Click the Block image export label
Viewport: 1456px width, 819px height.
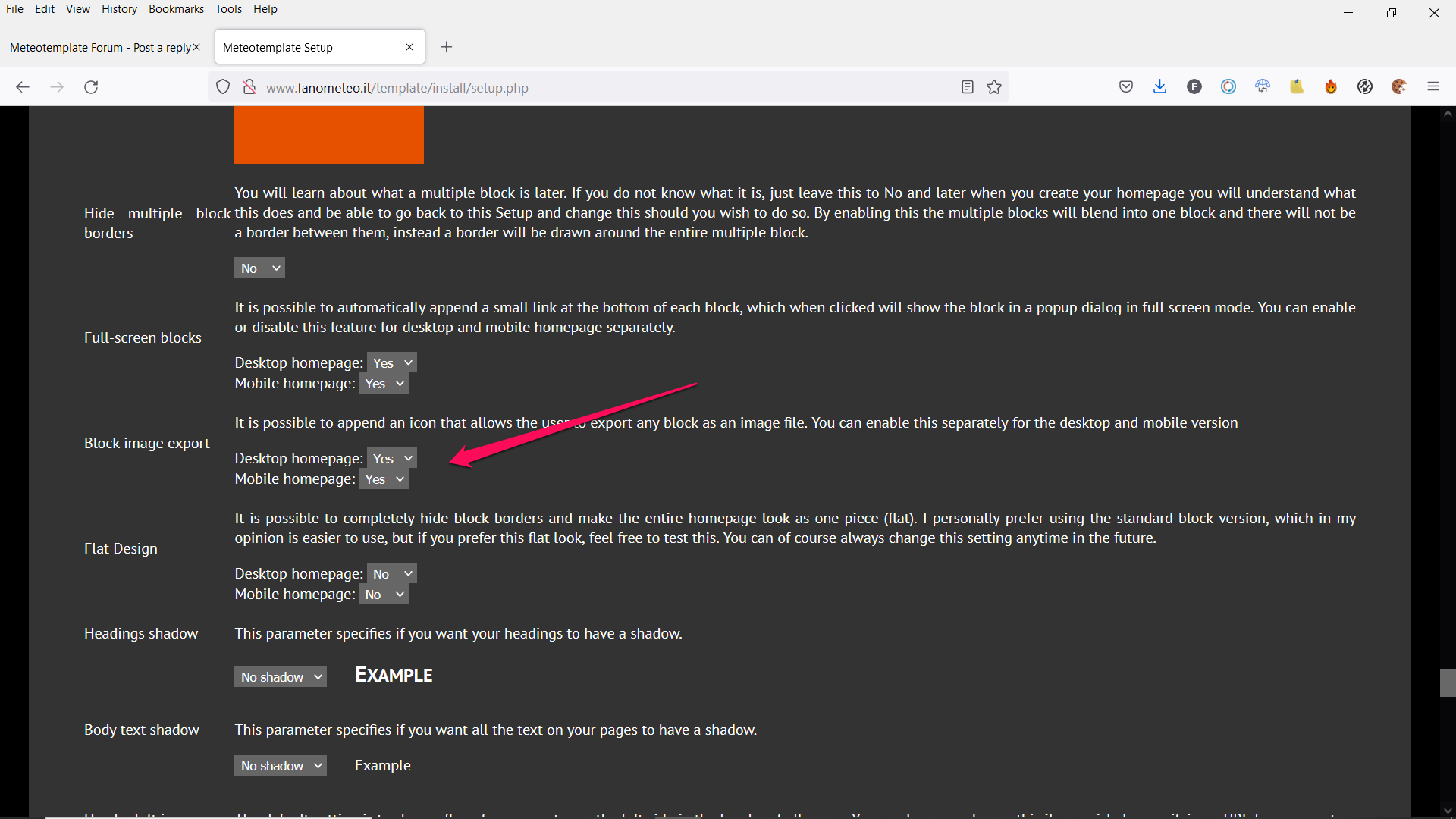[x=147, y=444]
